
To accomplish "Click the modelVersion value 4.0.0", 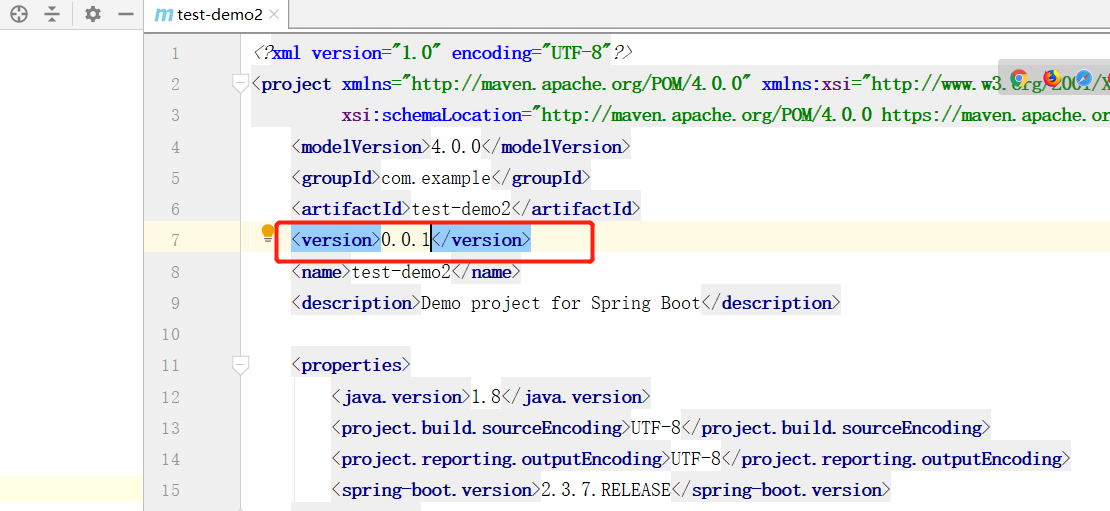I will [x=456, y=147].
